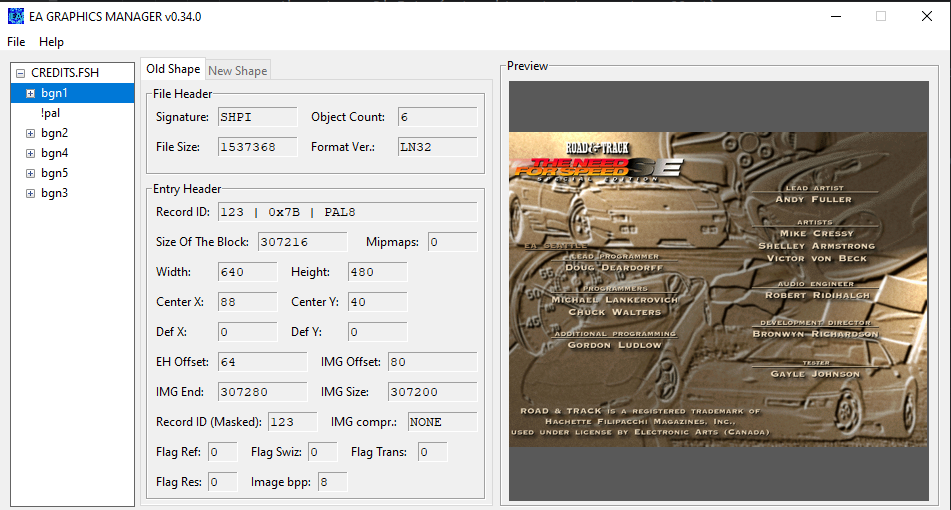This screenshot has width=951, height=510.
Task: Switch to the Old Shape tab
Action: 173,69
